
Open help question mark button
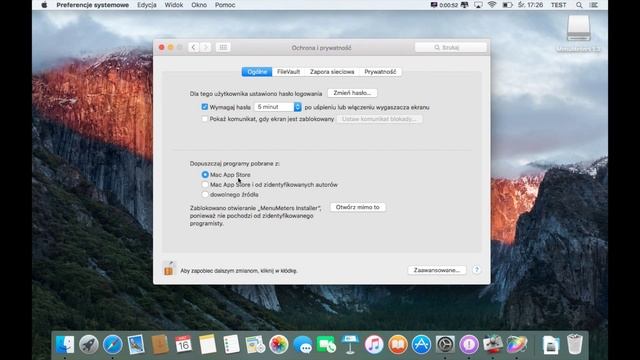(476, 270)
